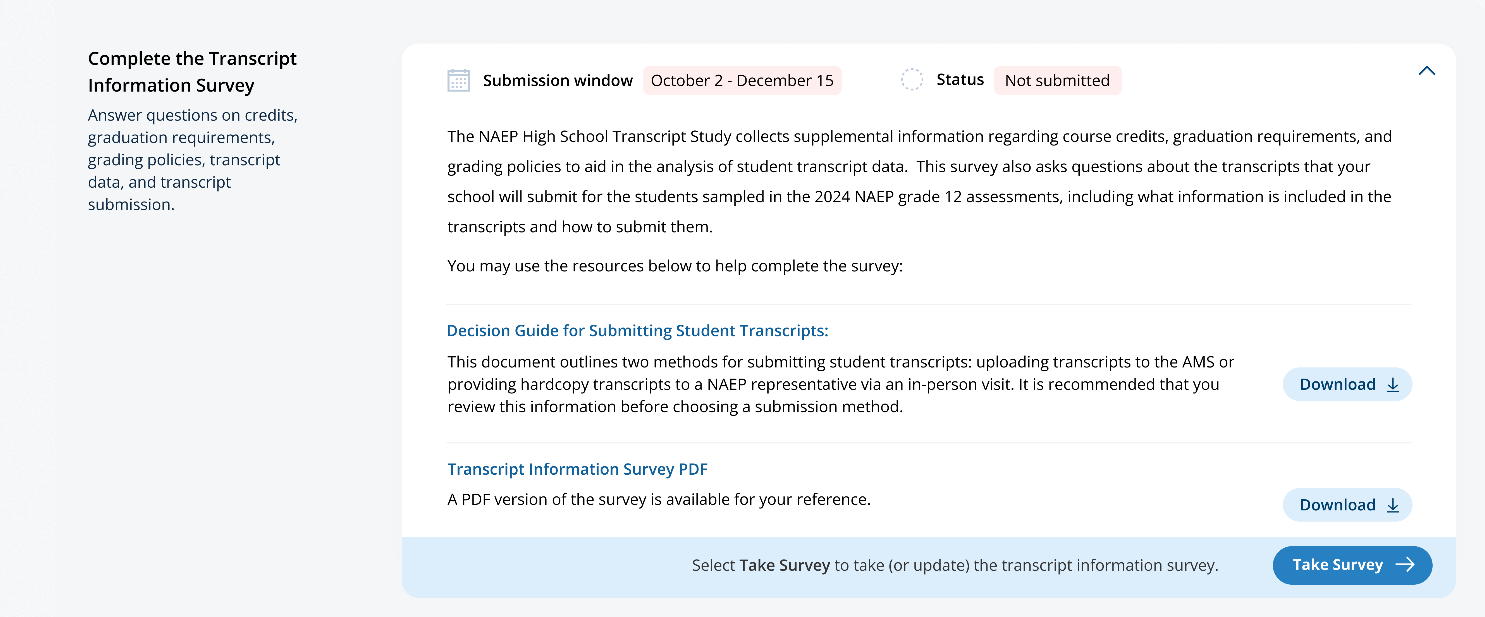Collapse the Transcript Information Survey panel

[x=1427, y=71]
